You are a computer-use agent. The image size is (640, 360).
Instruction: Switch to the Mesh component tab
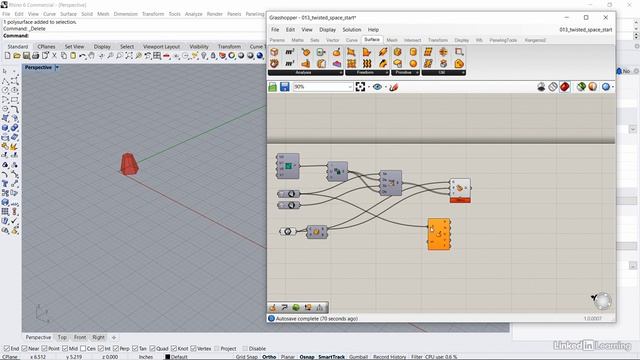pos(392,40)
